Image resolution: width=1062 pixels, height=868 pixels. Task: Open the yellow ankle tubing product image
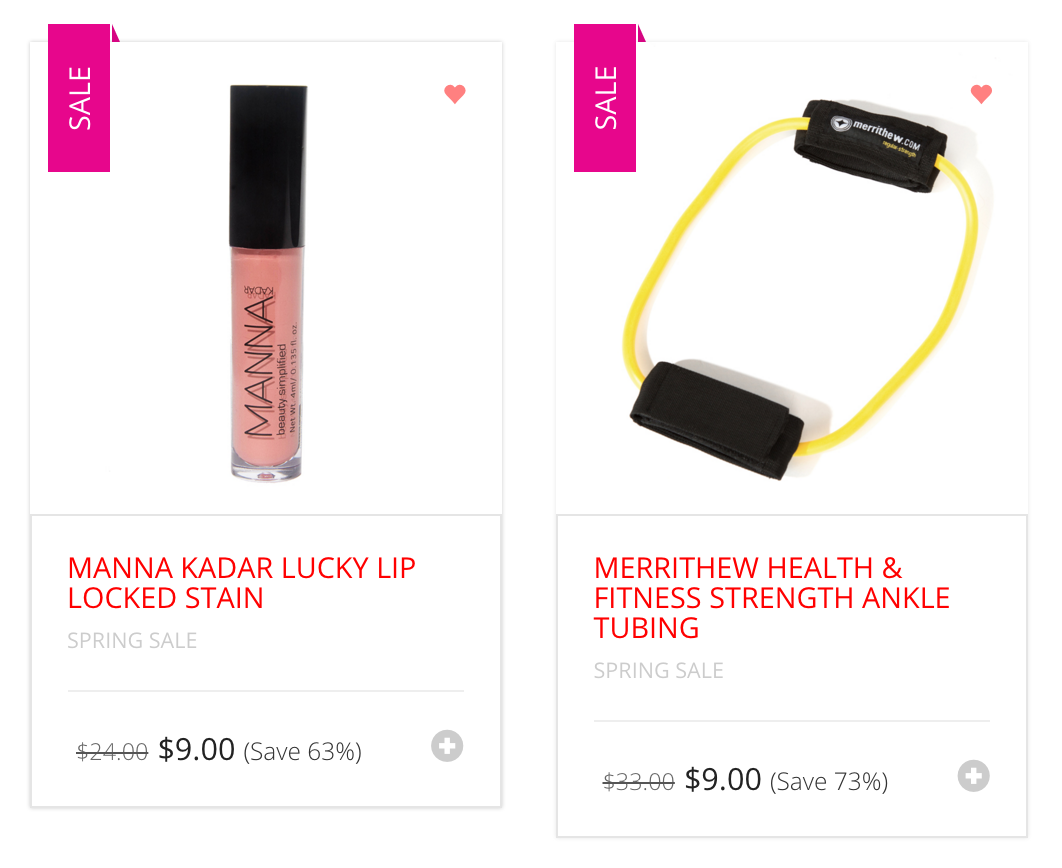(801, 290)
